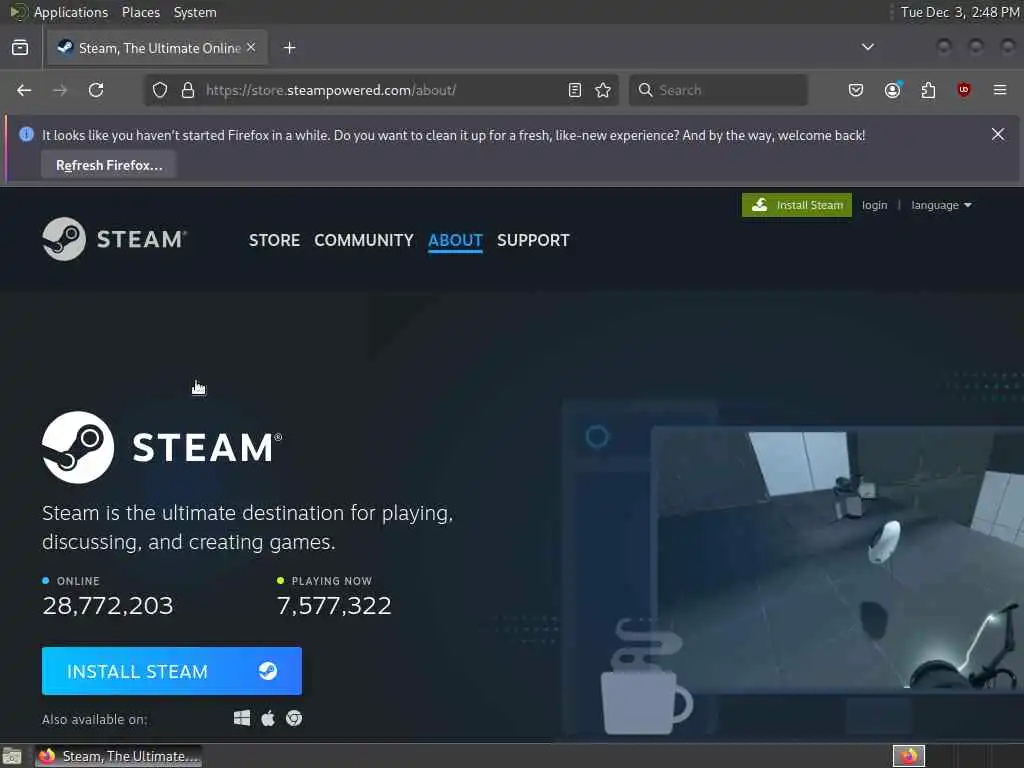Viewport: 1024px width, 768px height.
Task: Click the Chrome OS platform icon
Action: point(294,718)
